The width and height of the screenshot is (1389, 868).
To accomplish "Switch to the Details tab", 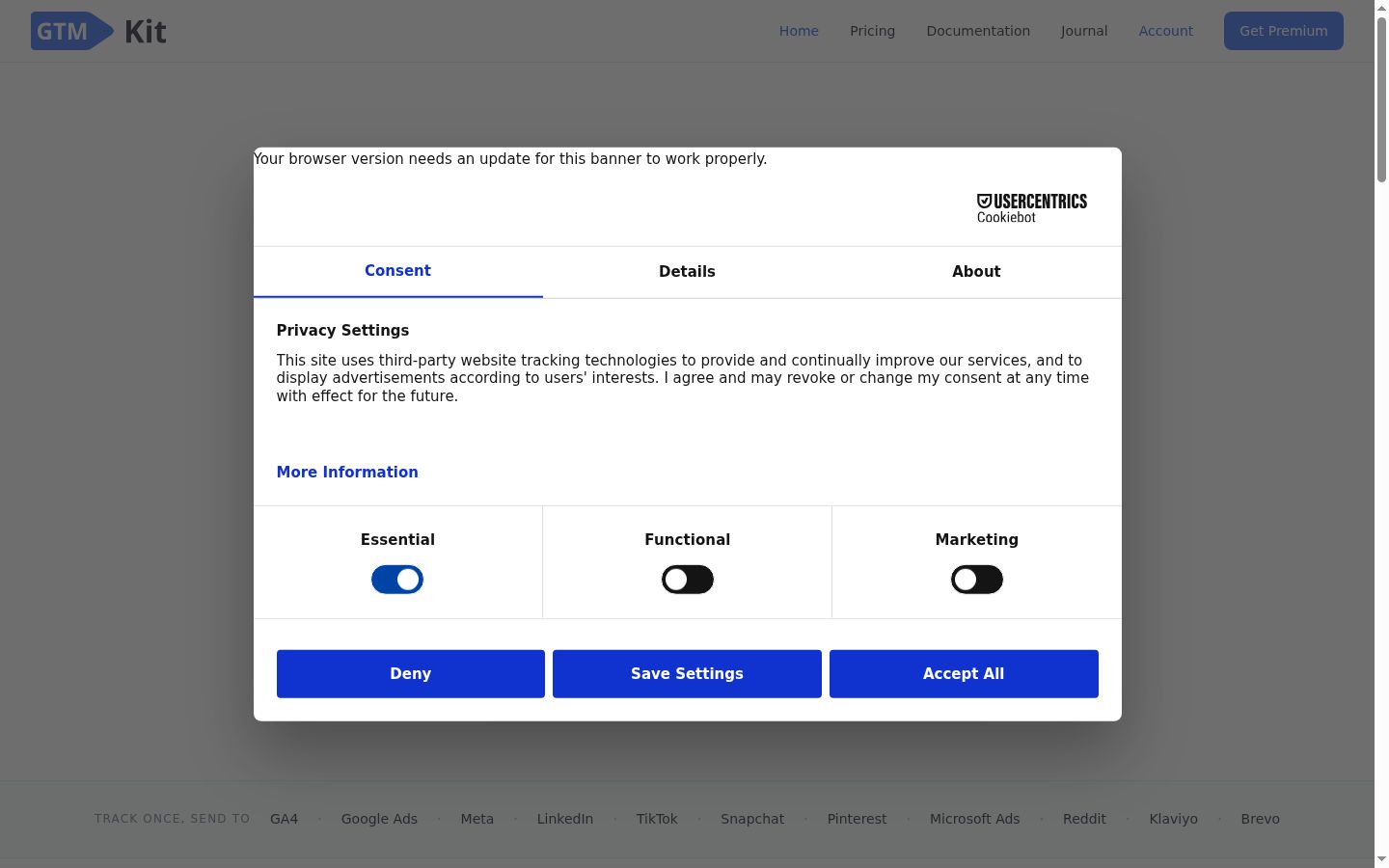I will coord(687,272).
